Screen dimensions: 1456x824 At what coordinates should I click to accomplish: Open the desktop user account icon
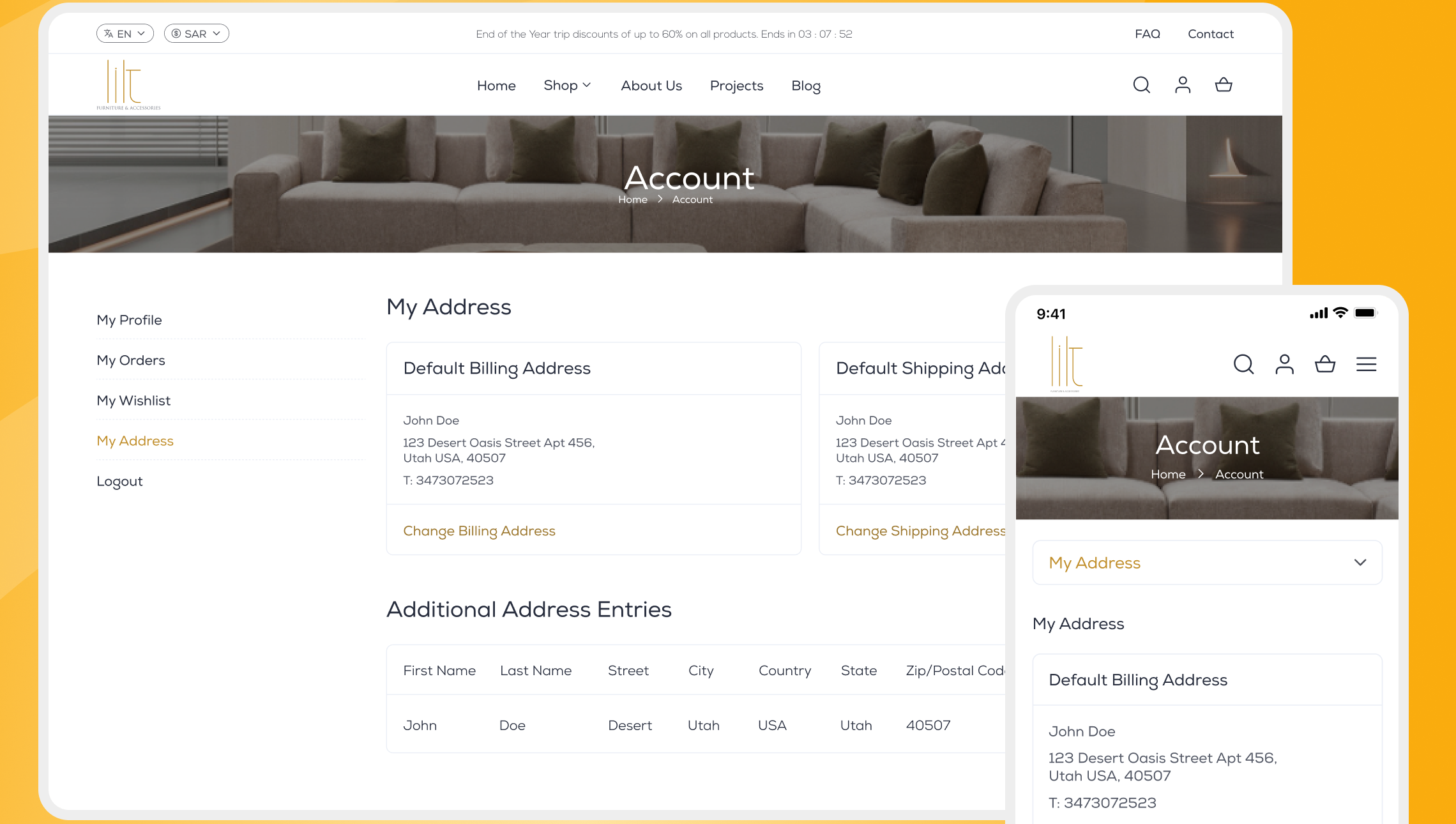click(1182, 85)
